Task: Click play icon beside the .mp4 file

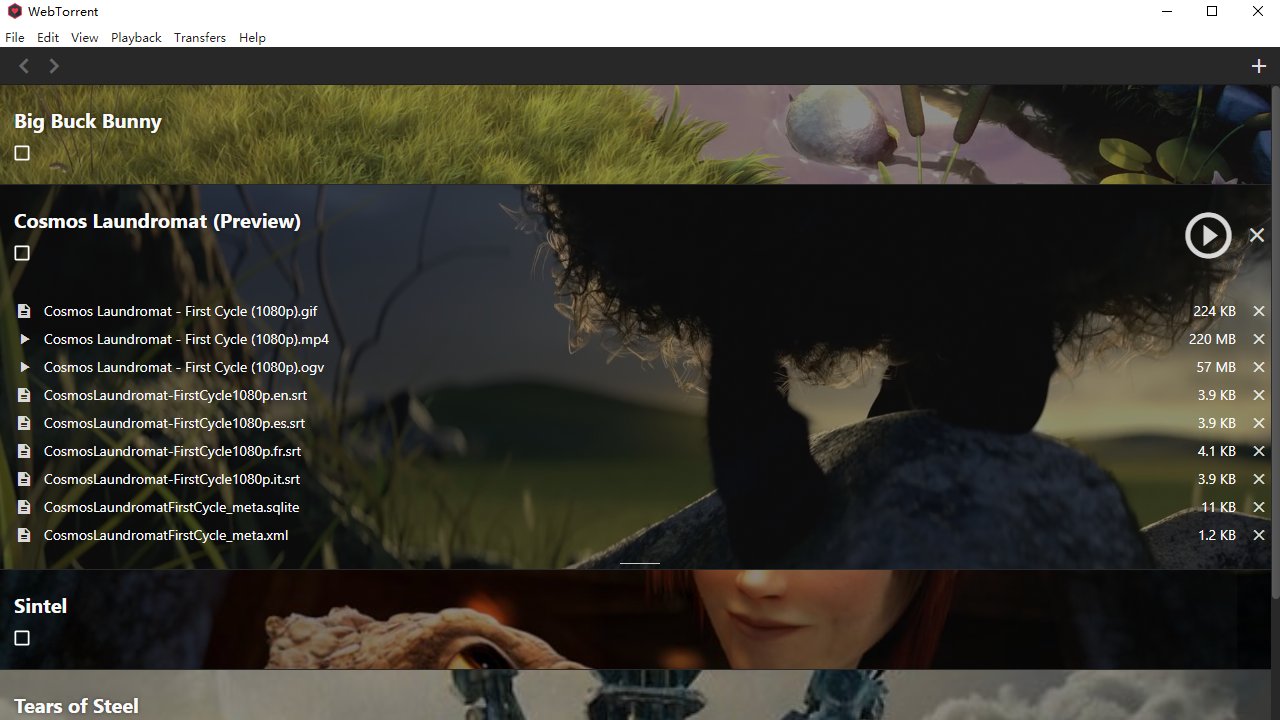Action: pos(25,339)
